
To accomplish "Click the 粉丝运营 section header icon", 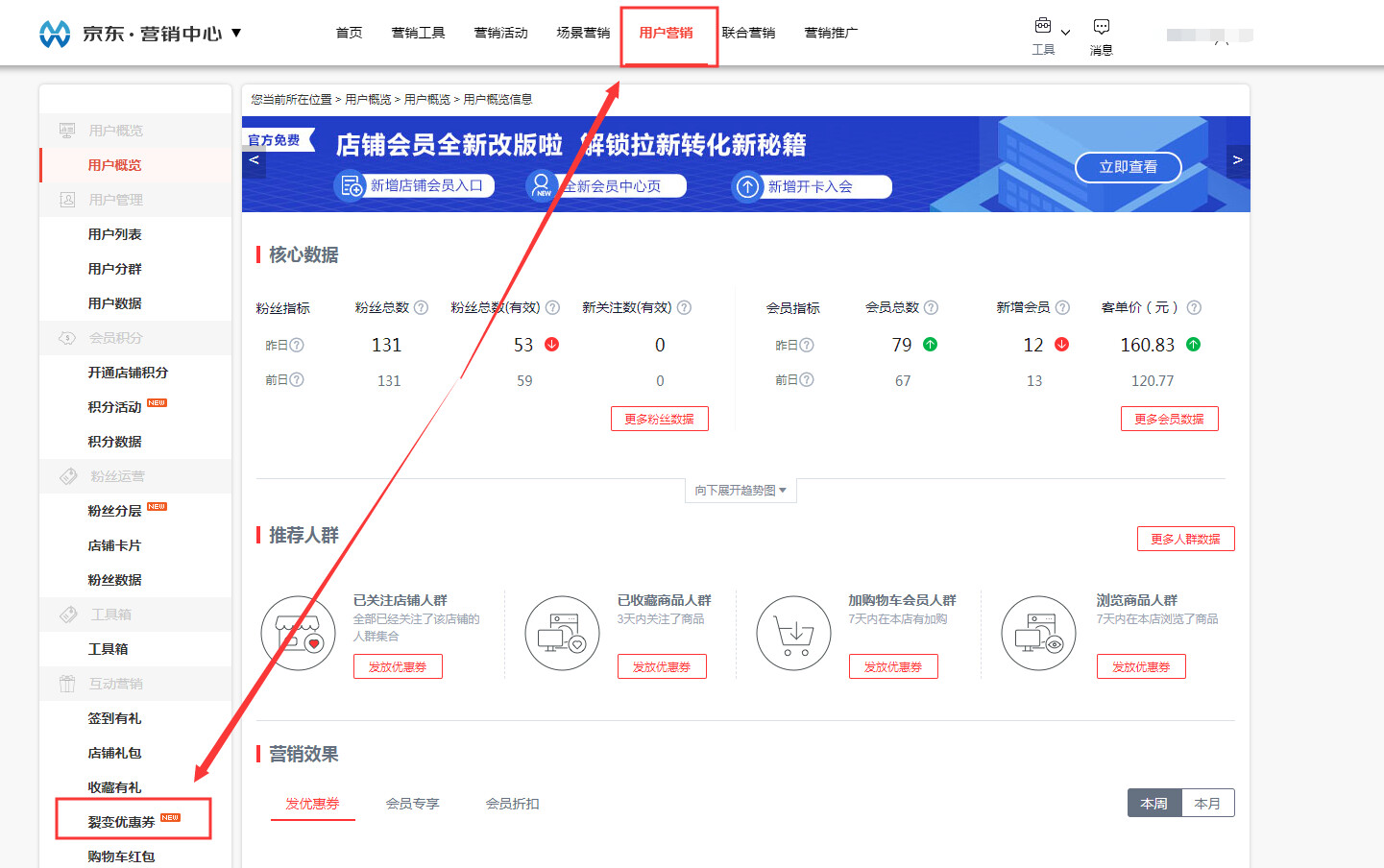I will pyautogui.click(x=68, y=476).
